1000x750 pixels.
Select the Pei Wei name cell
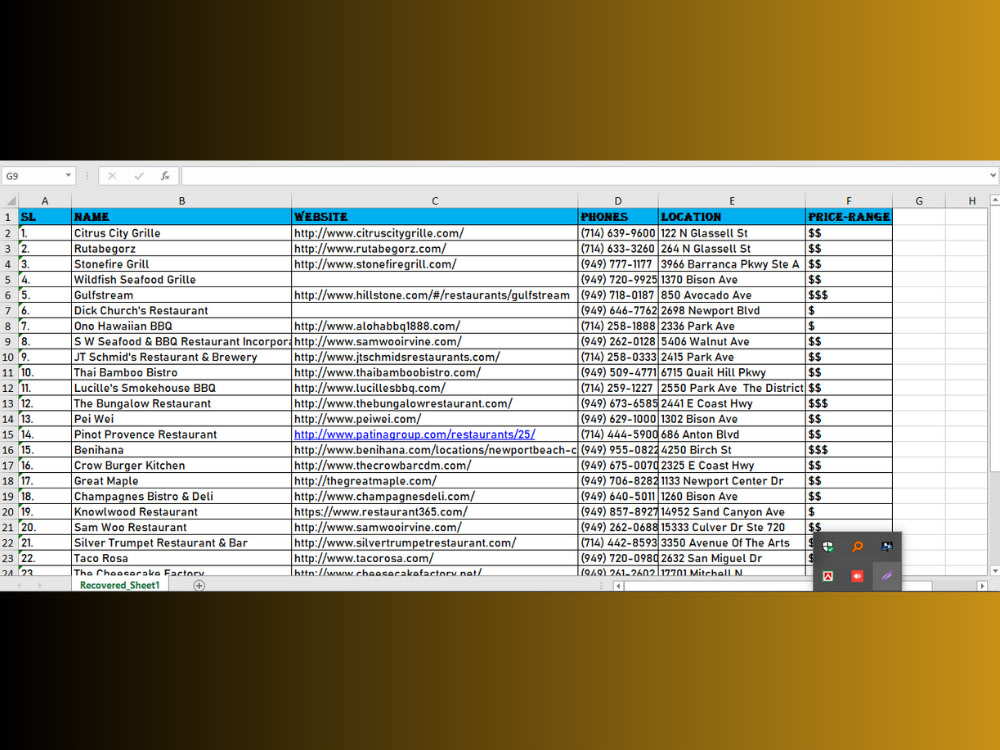pyautogui.click(x=181, y=419)
